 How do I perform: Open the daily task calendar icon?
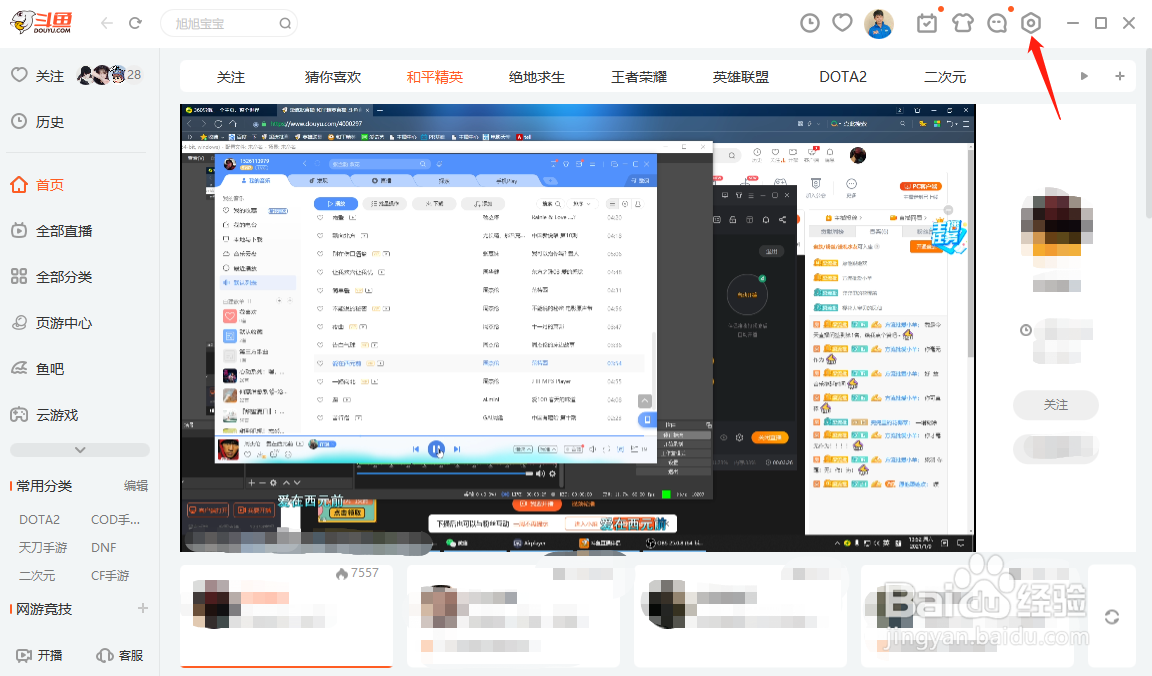927,23
